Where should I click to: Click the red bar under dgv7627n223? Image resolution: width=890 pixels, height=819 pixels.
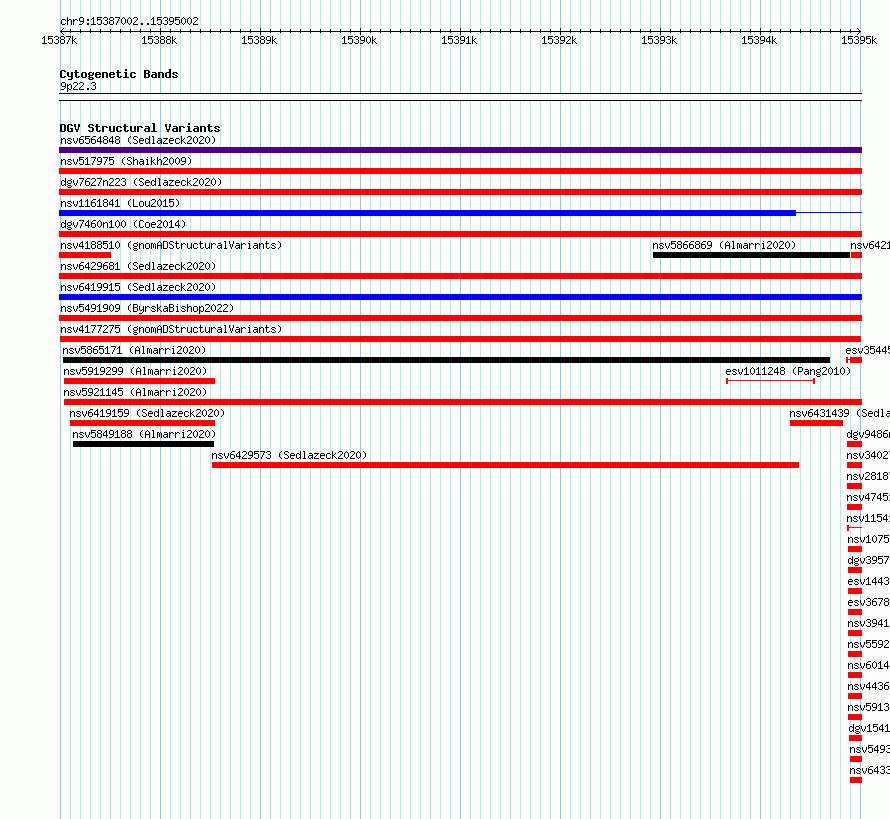click(460, 192)
